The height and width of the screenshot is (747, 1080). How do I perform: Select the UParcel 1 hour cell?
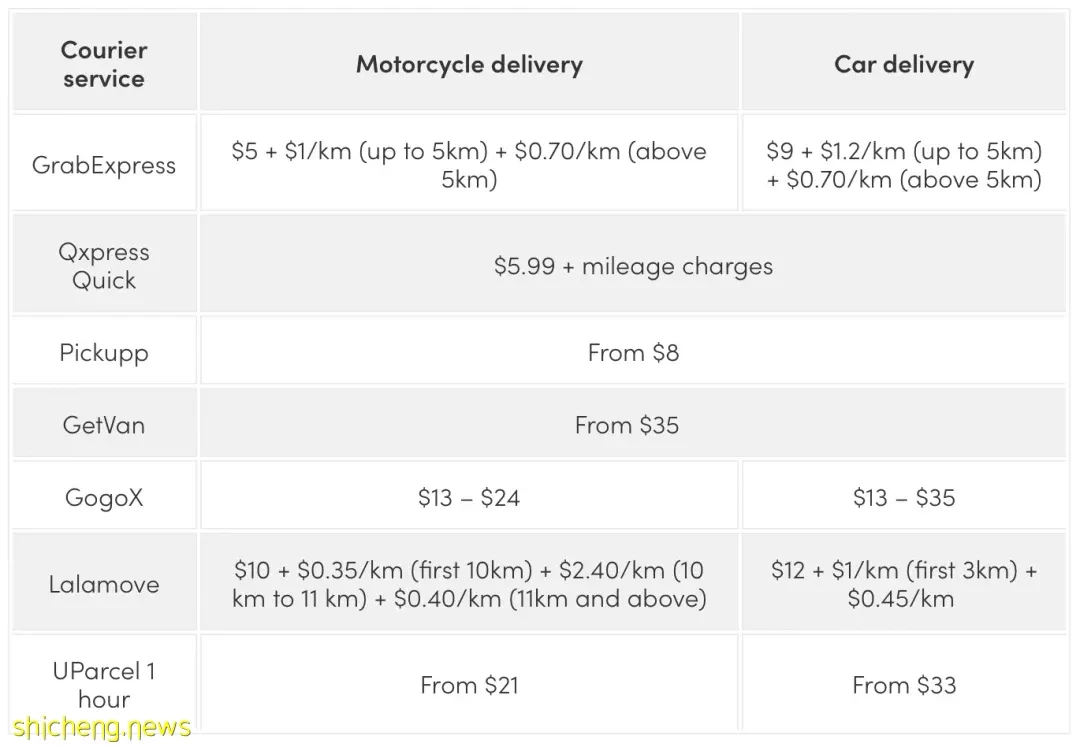pos(104,684)
